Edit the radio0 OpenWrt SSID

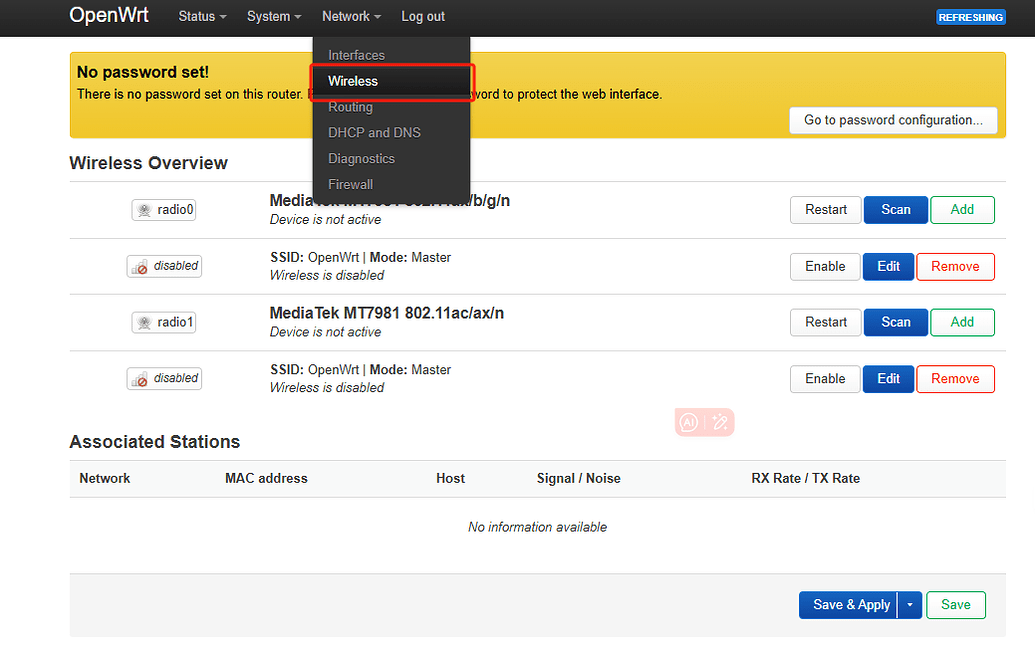point(888,267)
